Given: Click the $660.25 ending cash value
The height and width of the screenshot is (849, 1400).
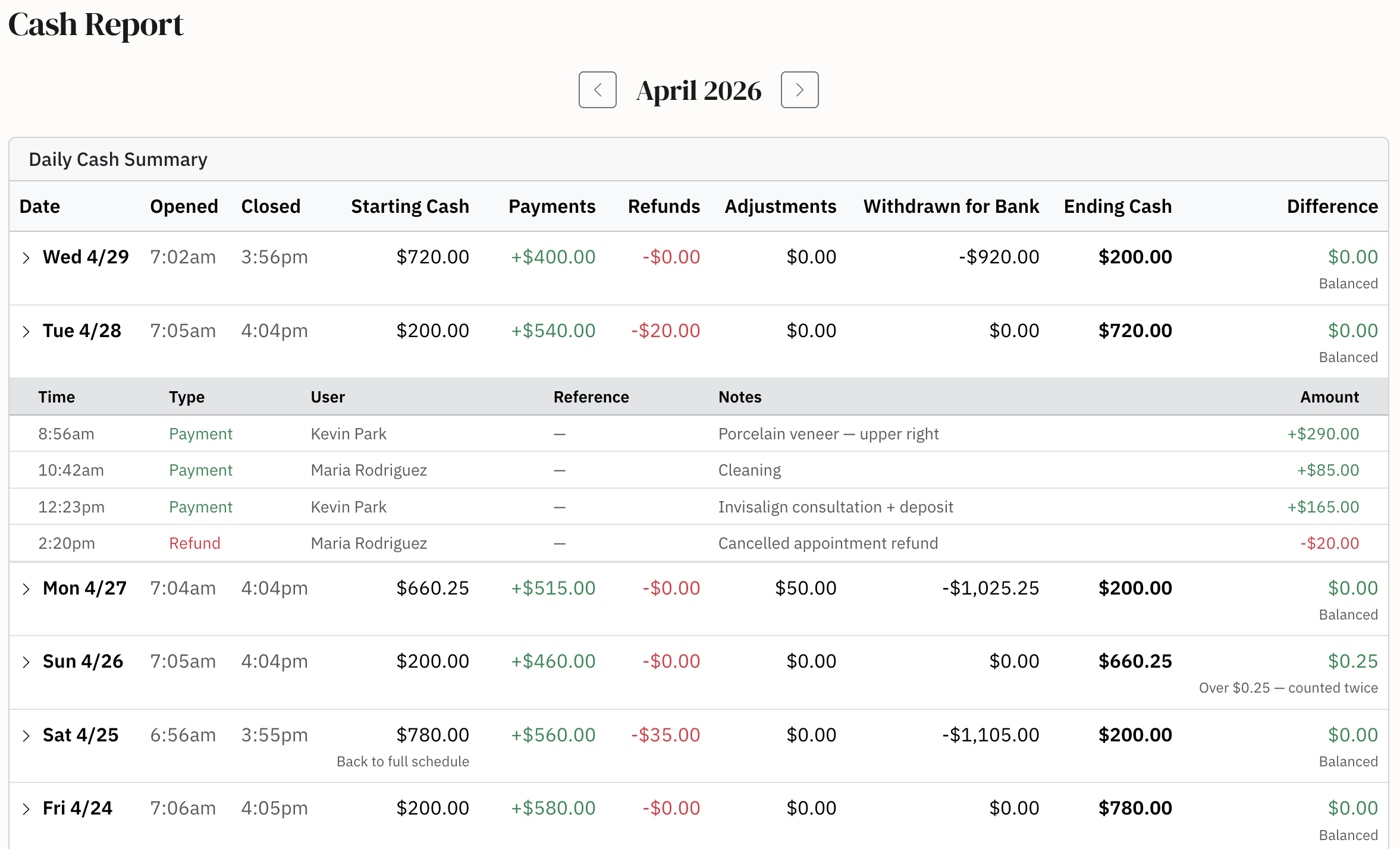Looking at the screenshot, I should pyautogui.click(x=1135, y=661).
